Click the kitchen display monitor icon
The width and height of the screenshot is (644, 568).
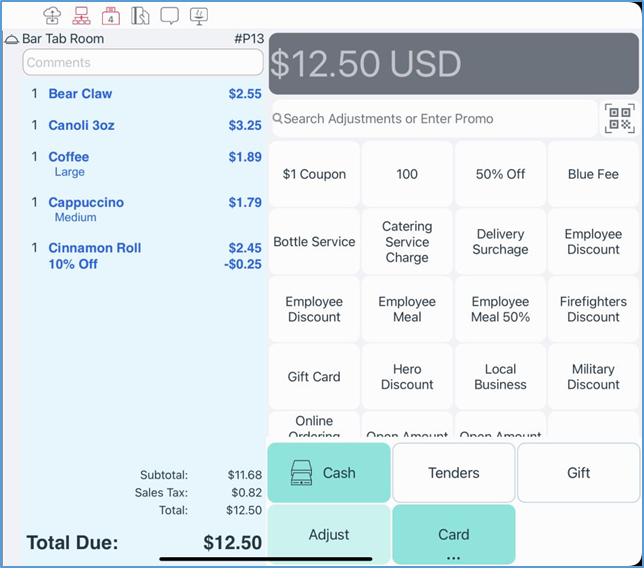click(x=199, y=15)
